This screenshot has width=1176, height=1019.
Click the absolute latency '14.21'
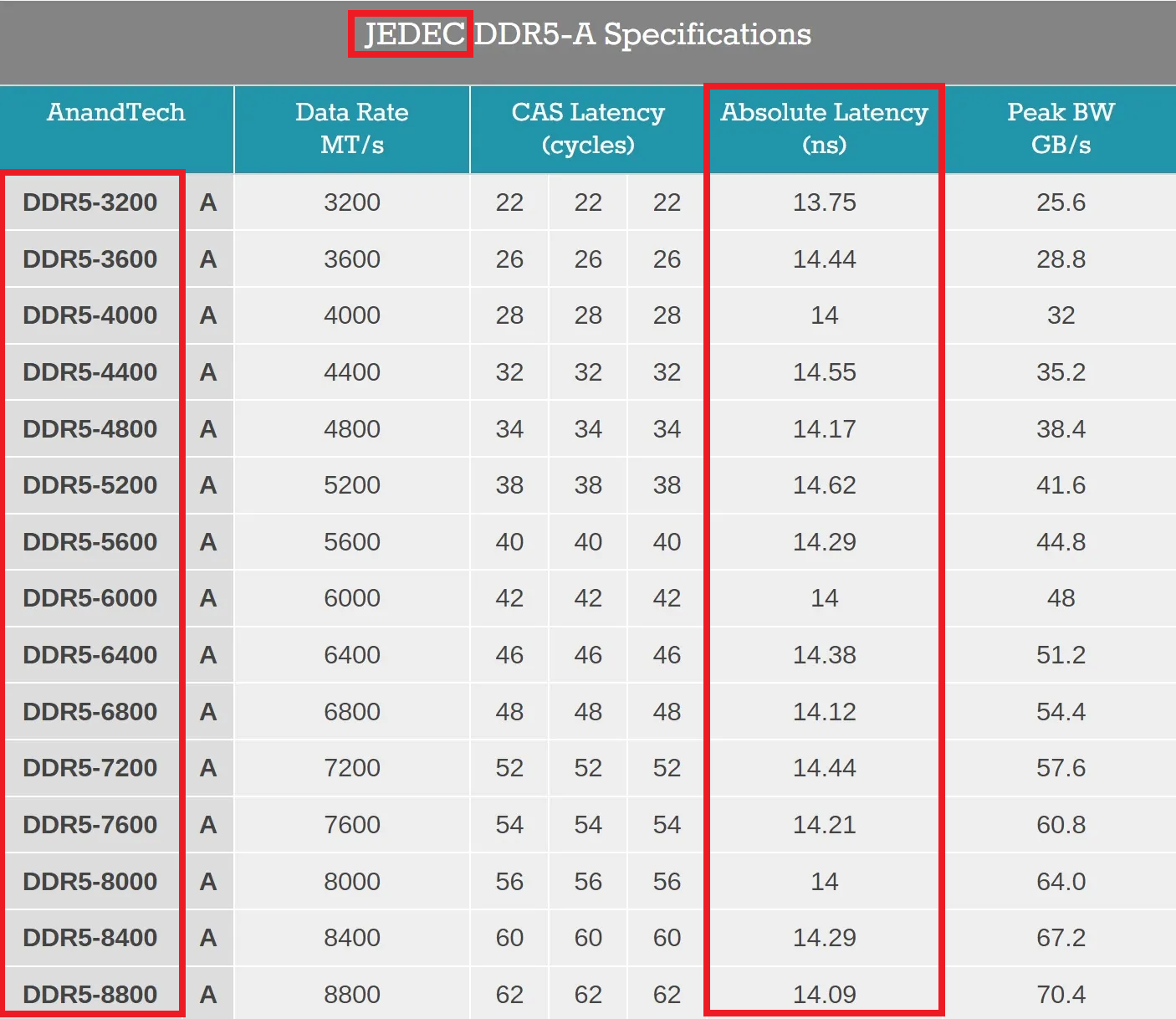[x=825, y=825]
